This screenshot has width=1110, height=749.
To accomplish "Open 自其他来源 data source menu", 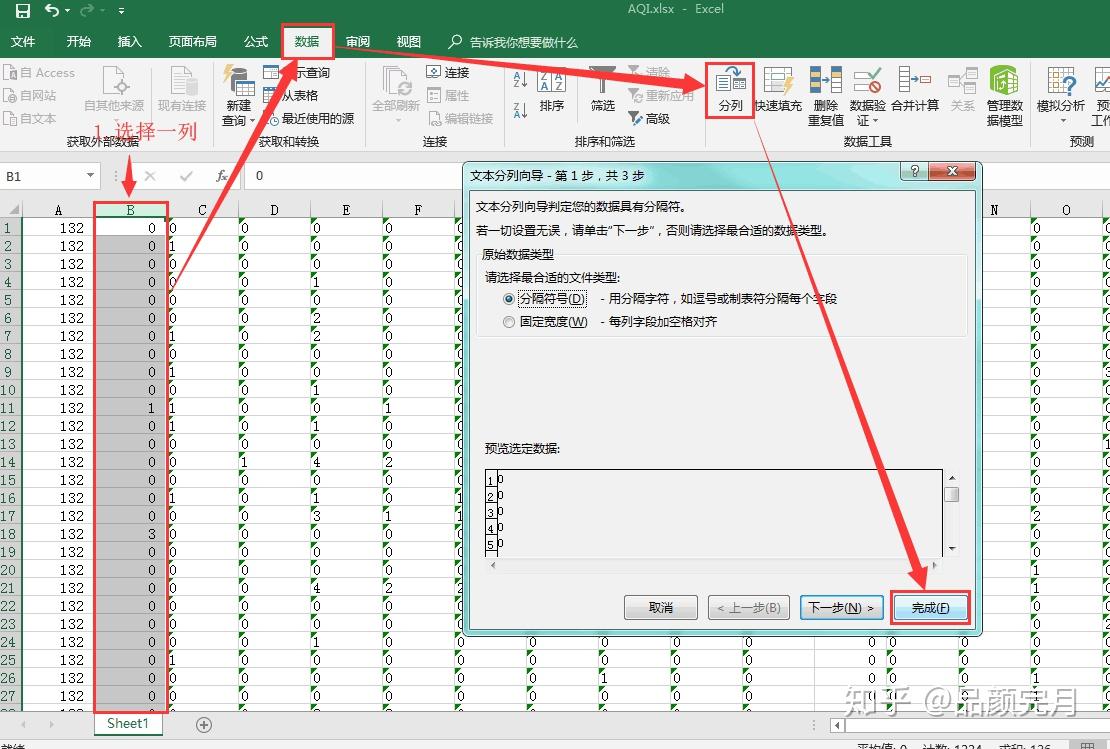I will click(x=114, y=89).
